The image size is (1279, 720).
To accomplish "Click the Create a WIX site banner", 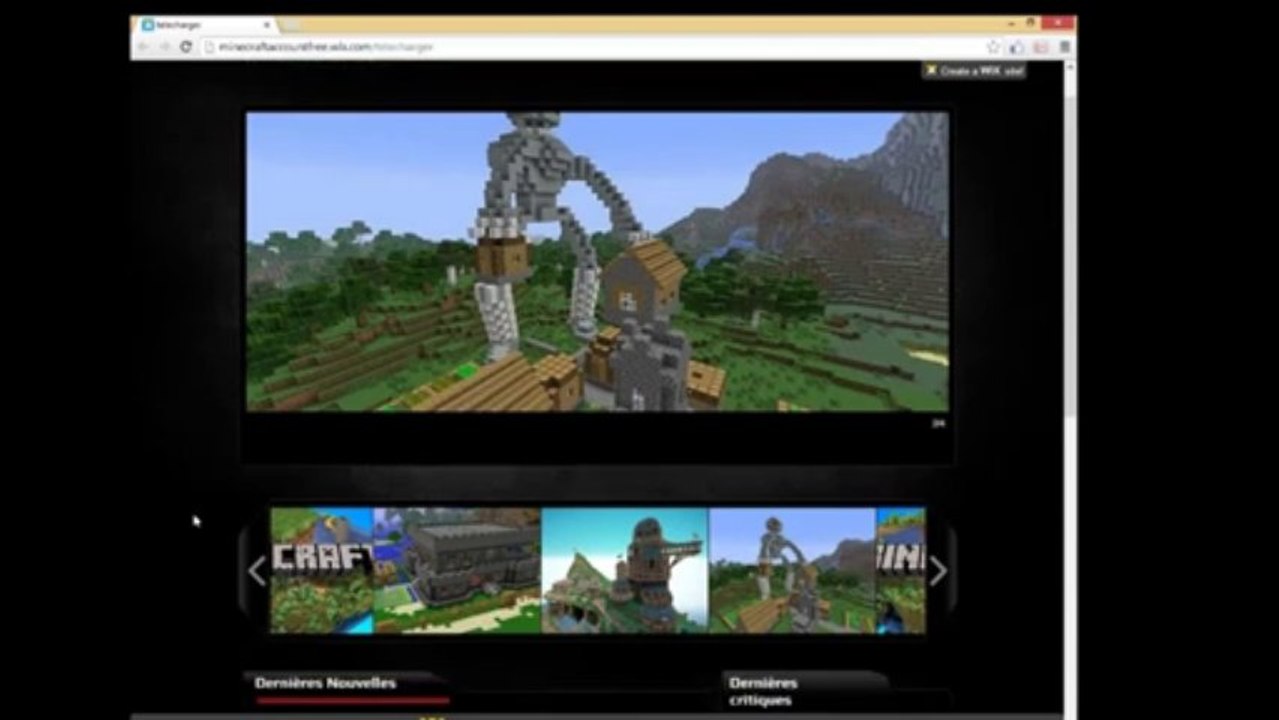I will click(974, 71).
